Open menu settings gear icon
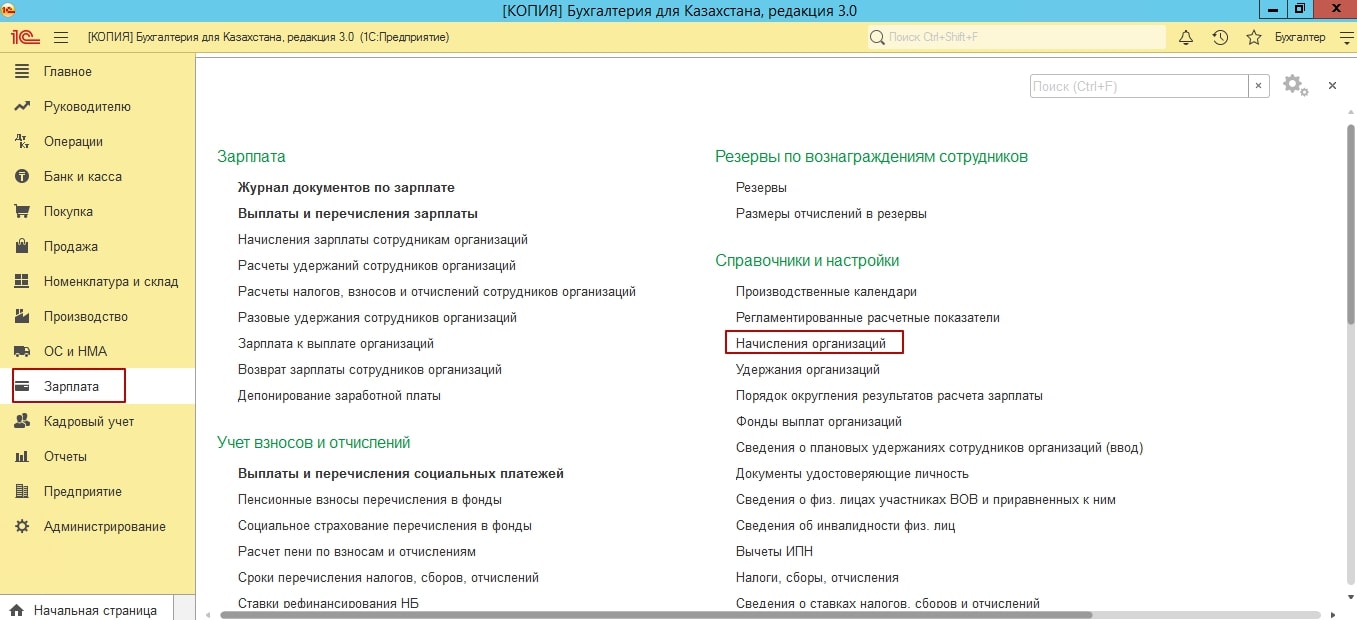The image size is (1357, 620). (1294, 86)
